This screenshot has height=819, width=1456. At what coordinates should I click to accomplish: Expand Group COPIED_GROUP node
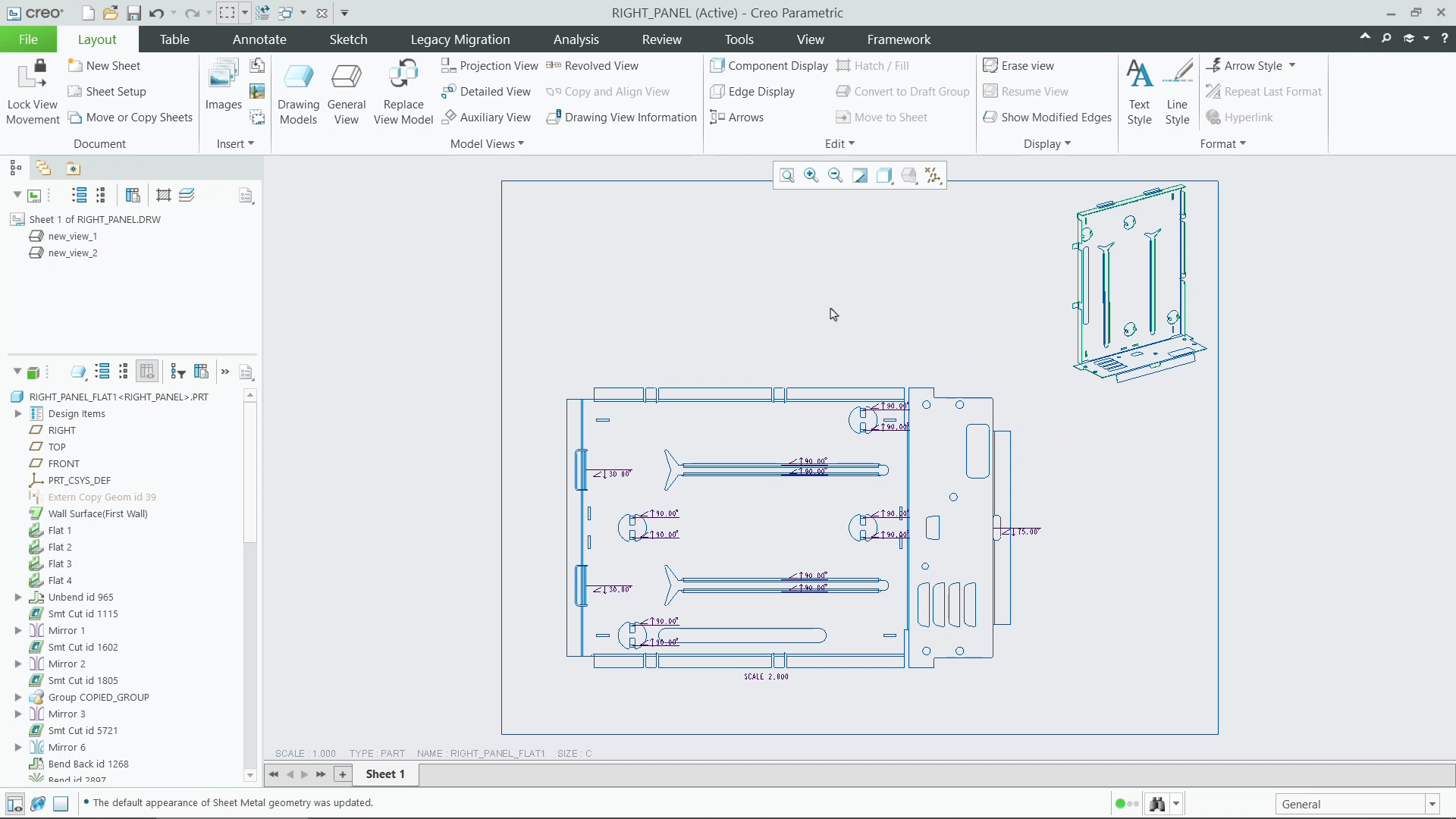point(18,698)
